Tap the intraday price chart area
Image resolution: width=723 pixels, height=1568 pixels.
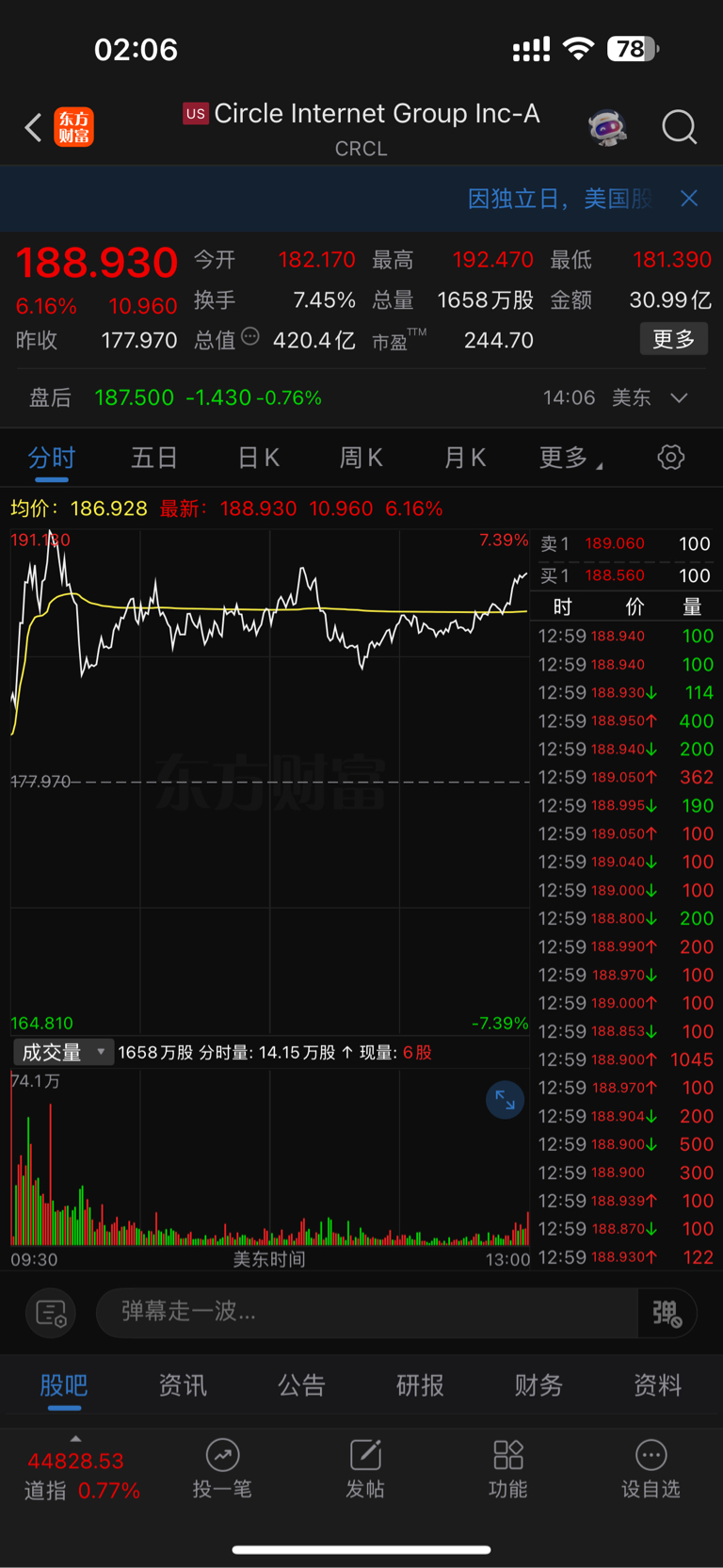click(269, 782)
